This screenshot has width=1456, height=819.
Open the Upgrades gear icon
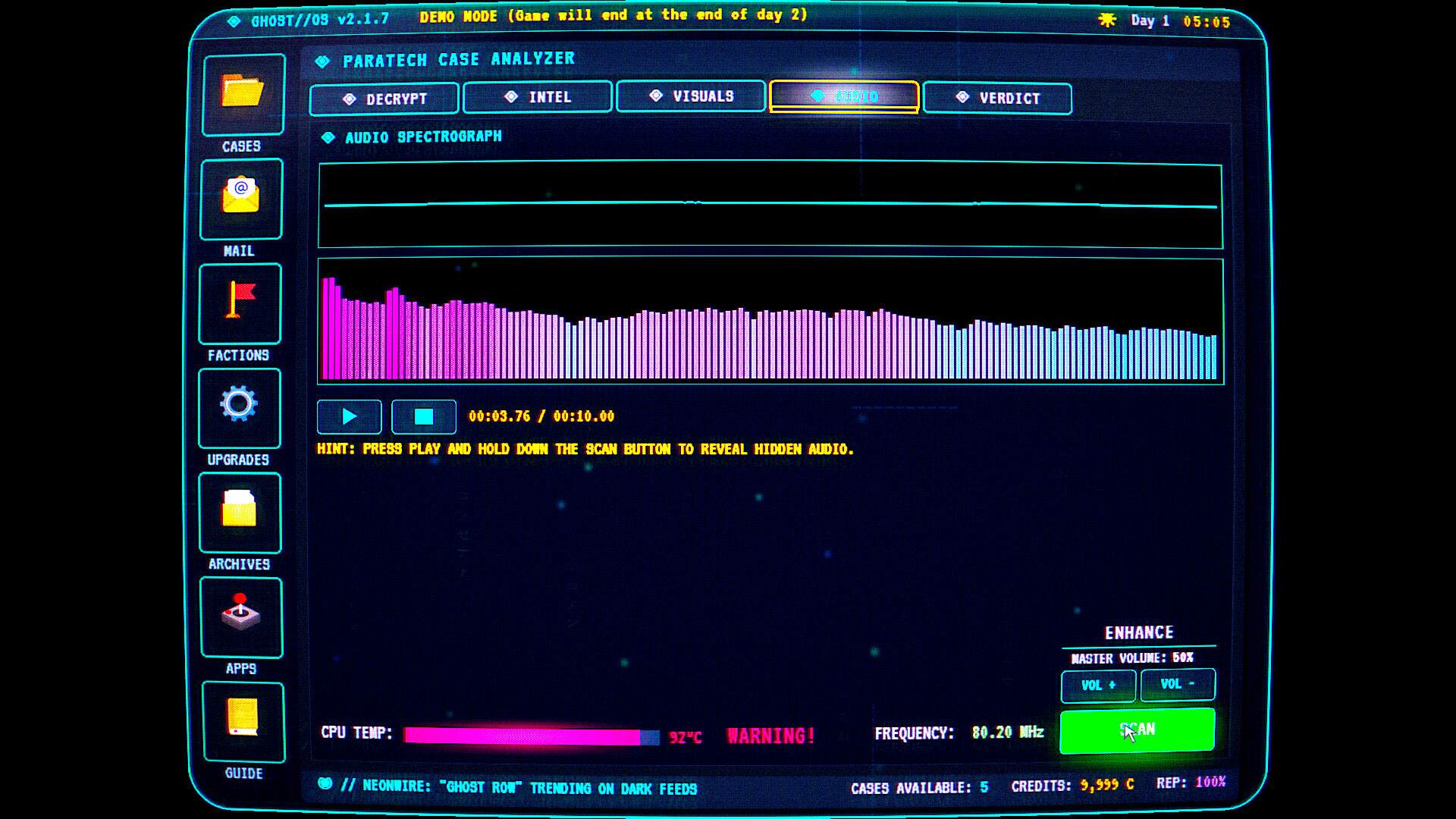click(240, 408)
